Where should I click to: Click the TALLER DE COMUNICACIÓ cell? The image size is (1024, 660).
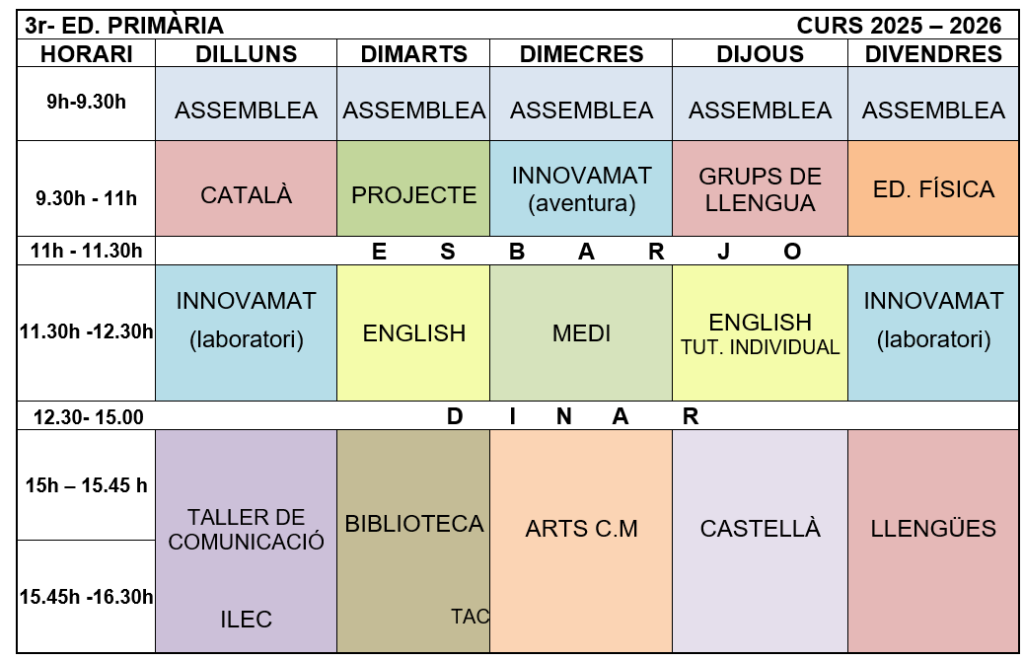[246, 530]
